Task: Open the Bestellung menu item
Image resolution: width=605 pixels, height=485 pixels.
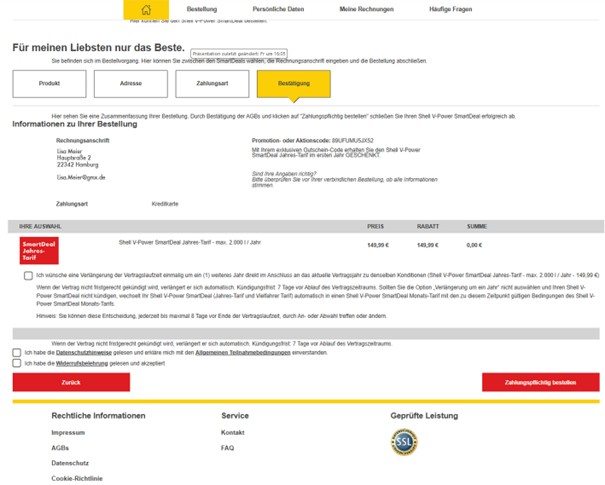Action: click(x=201, y=9)
